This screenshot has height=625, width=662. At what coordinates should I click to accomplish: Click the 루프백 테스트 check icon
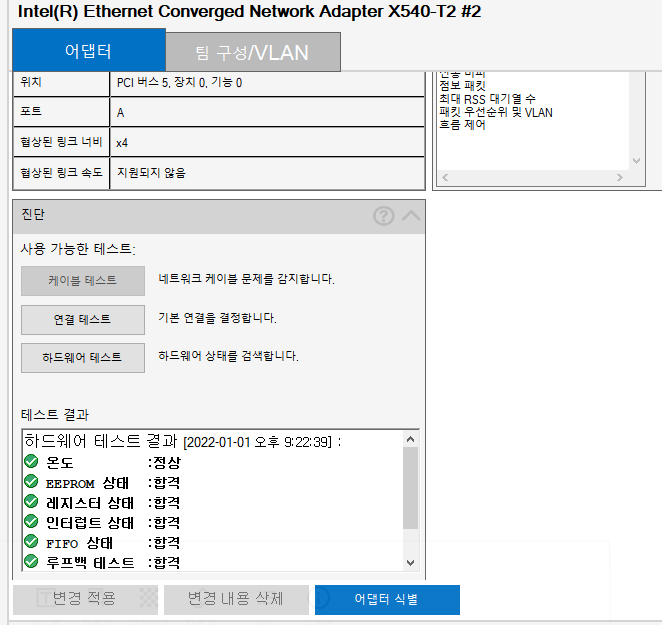(x=31, y=562)
